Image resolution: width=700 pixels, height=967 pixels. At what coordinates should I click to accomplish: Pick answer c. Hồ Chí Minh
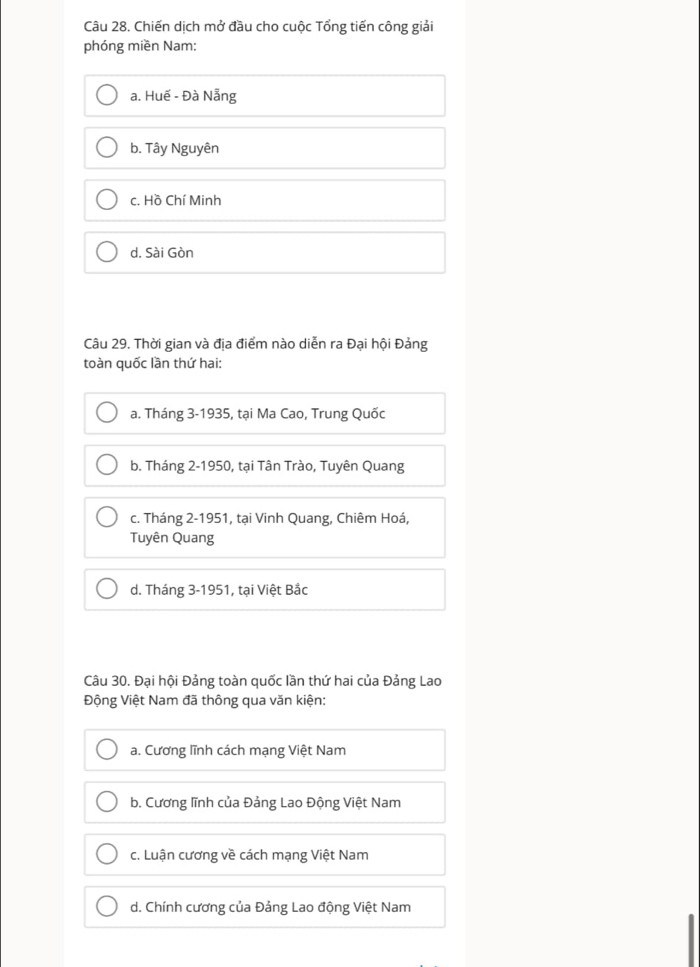pyautogui.click(x=106, y=201)
